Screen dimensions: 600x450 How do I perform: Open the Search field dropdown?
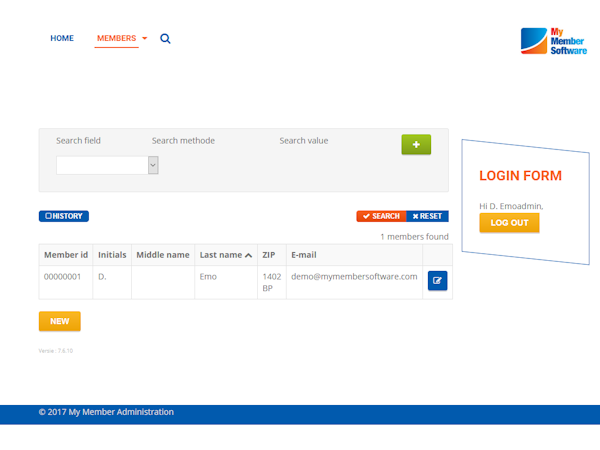(107, 165)
